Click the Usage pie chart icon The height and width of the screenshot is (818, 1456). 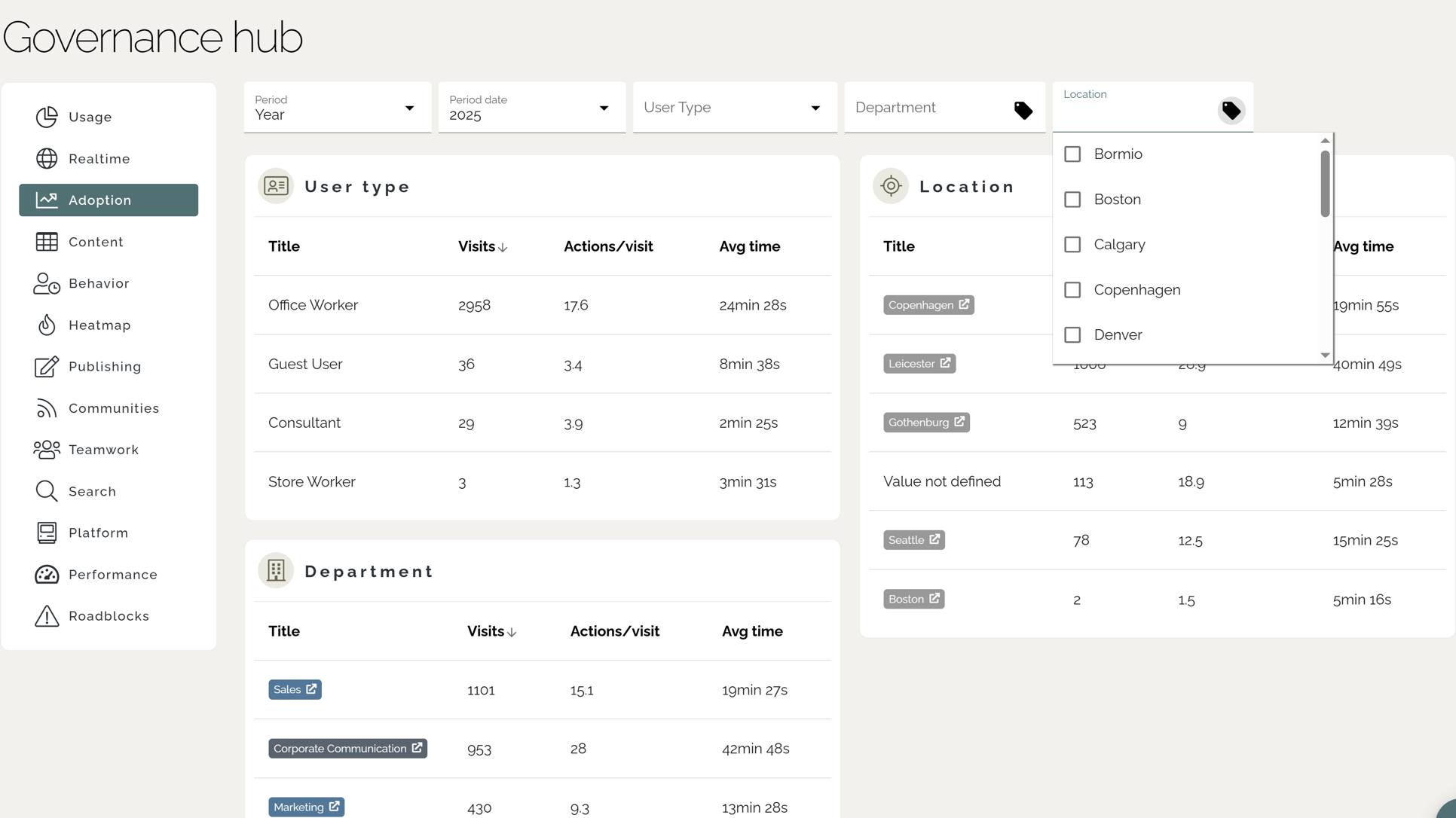[47, 117]
